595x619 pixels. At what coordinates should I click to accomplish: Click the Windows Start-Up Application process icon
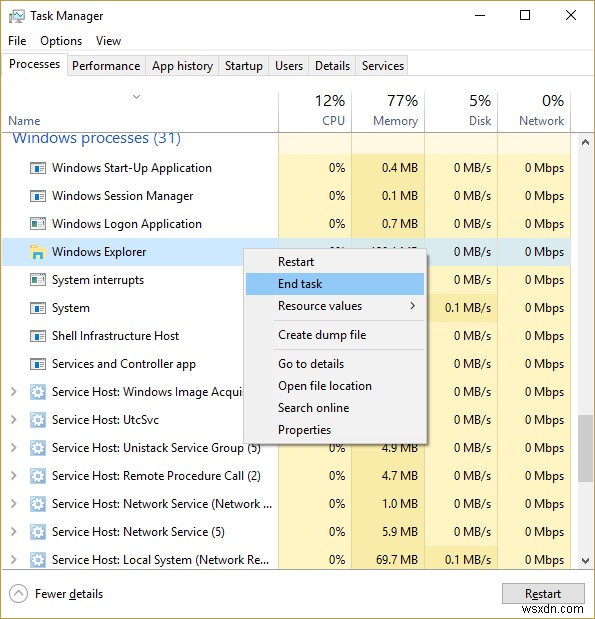38,168
